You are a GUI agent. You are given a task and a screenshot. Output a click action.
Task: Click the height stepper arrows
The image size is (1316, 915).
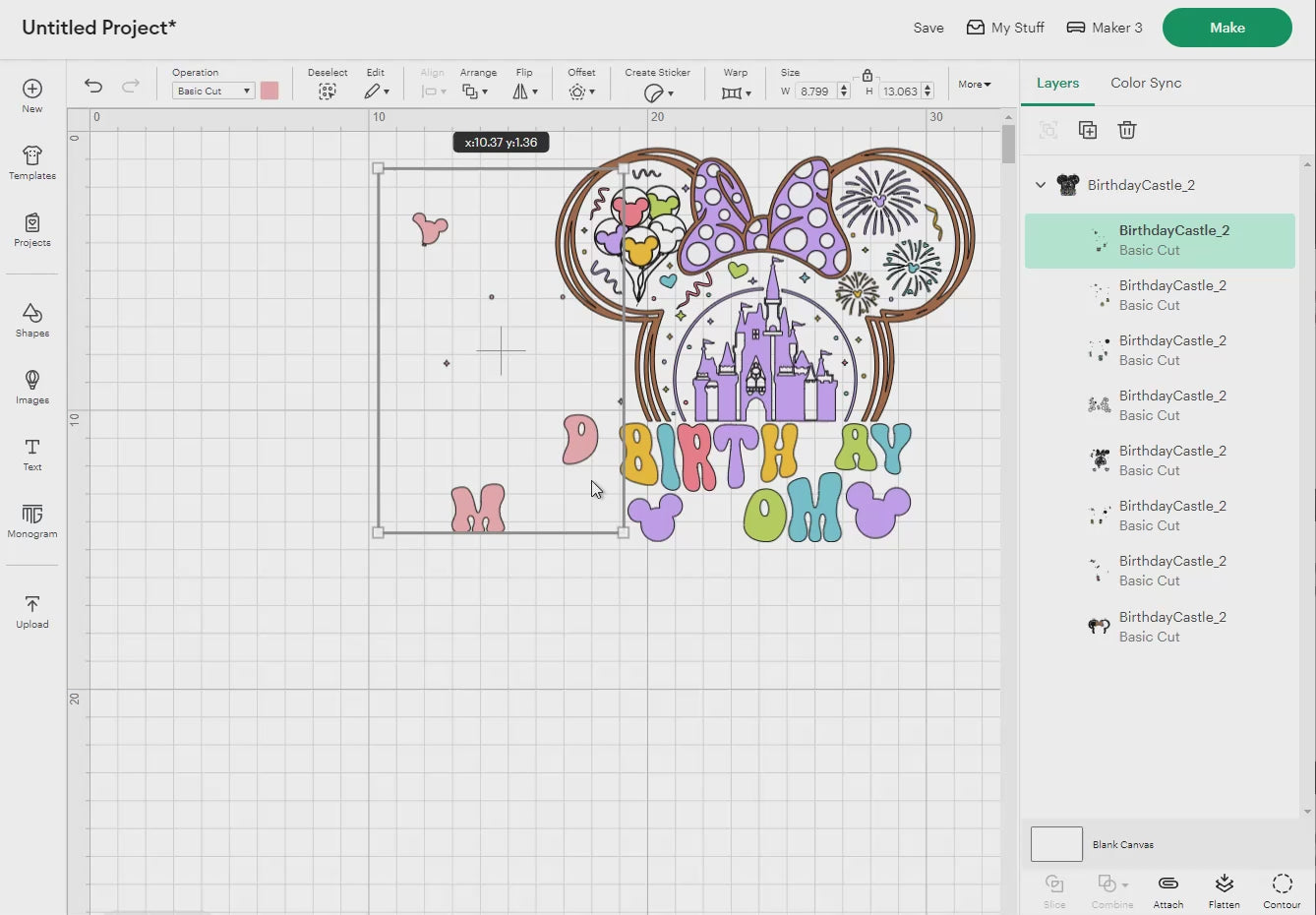coord(927,91)
